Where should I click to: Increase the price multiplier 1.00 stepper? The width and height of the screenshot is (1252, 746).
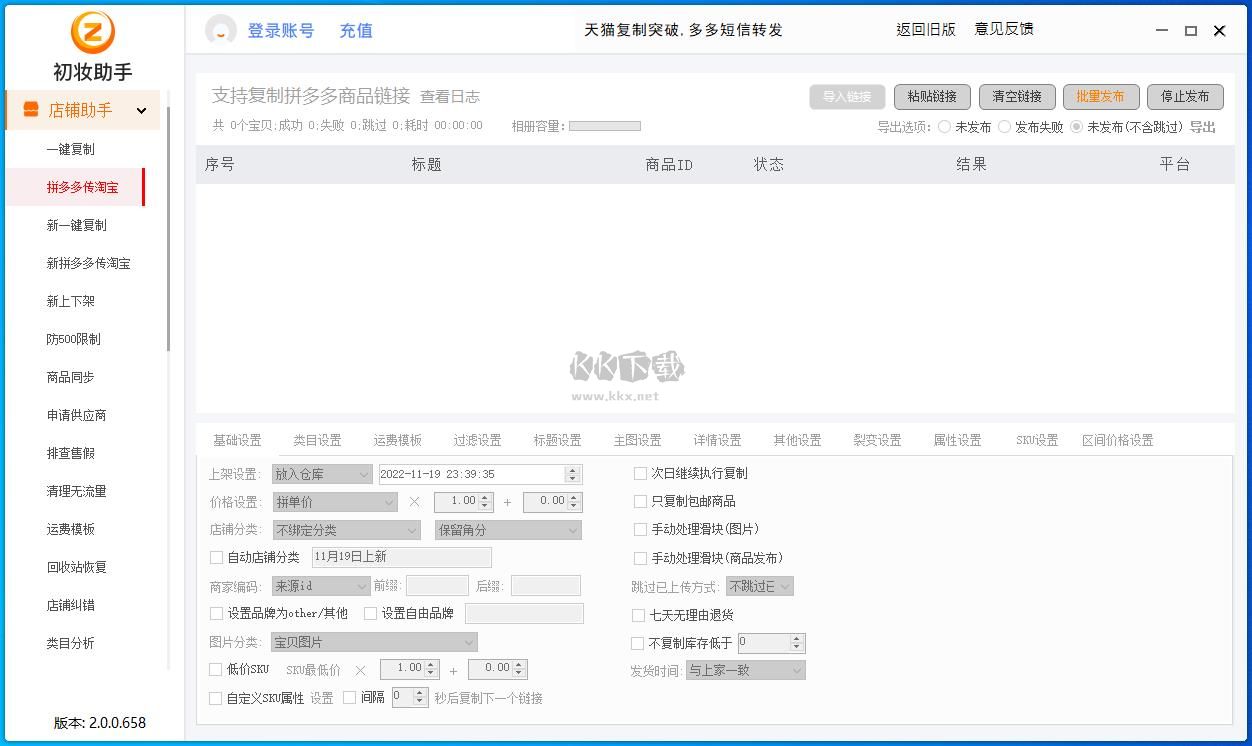pyautogui.click(x=485, y=498)
